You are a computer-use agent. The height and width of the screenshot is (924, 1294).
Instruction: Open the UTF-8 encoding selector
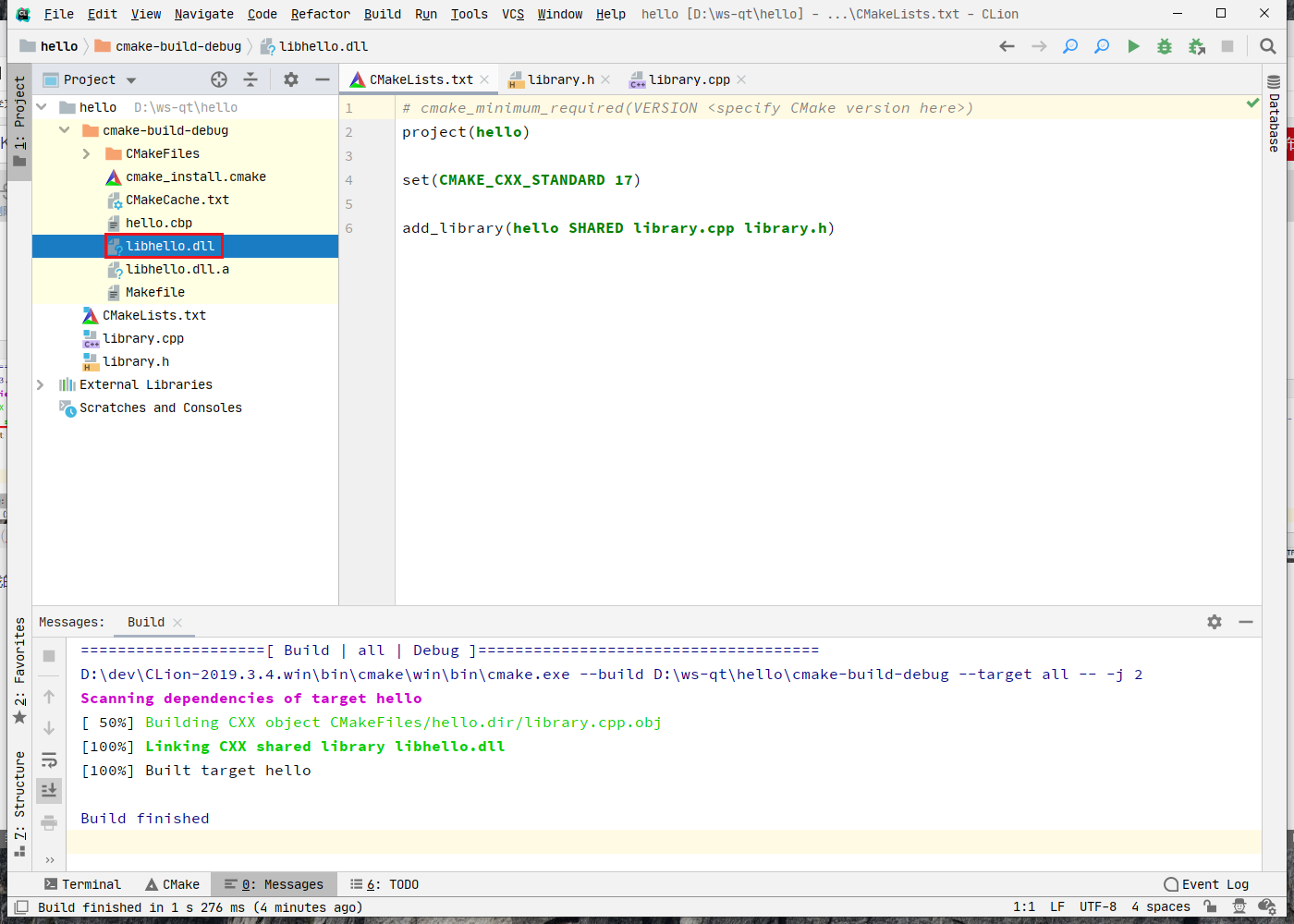tap(1098, 907)
